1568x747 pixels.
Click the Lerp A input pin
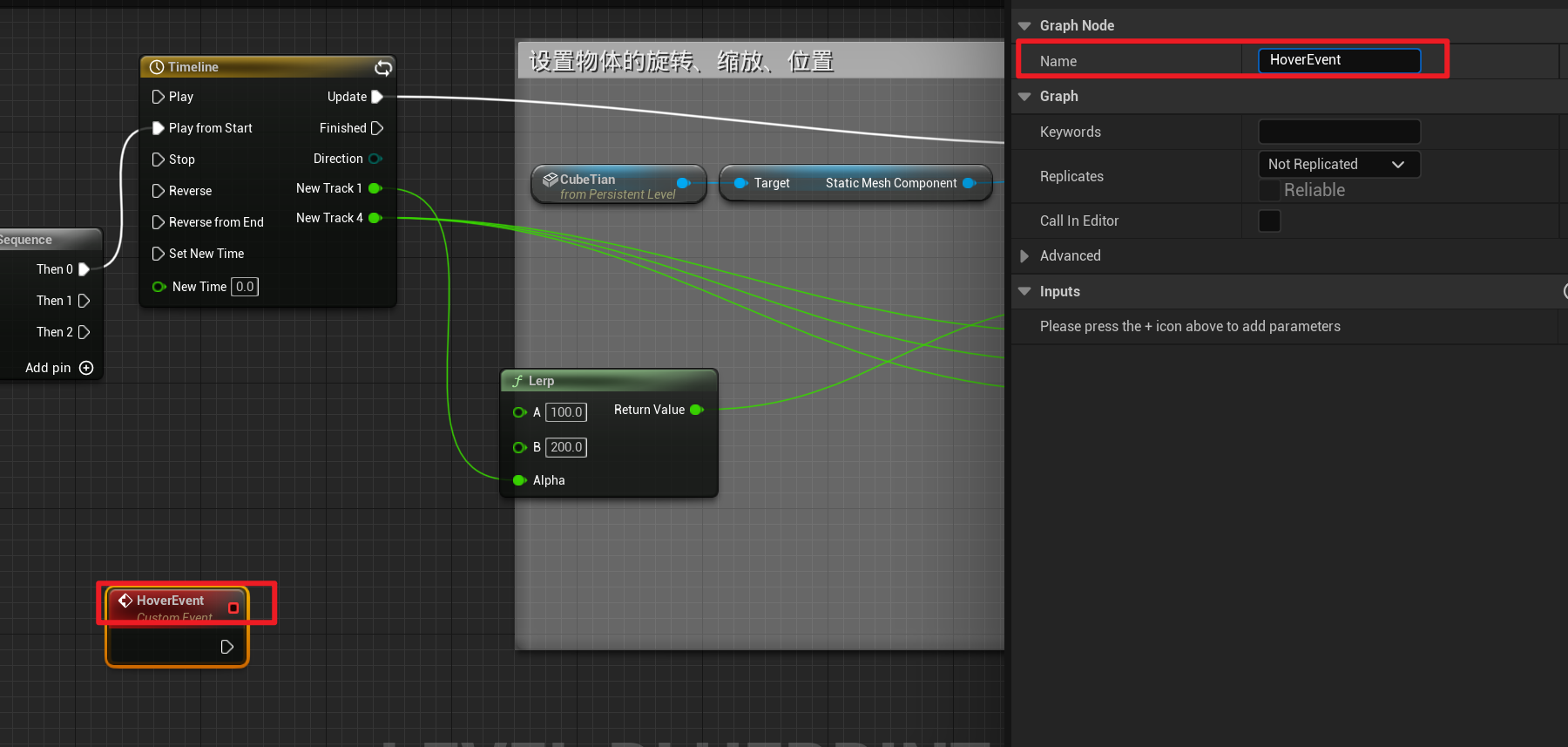(520, 412)
